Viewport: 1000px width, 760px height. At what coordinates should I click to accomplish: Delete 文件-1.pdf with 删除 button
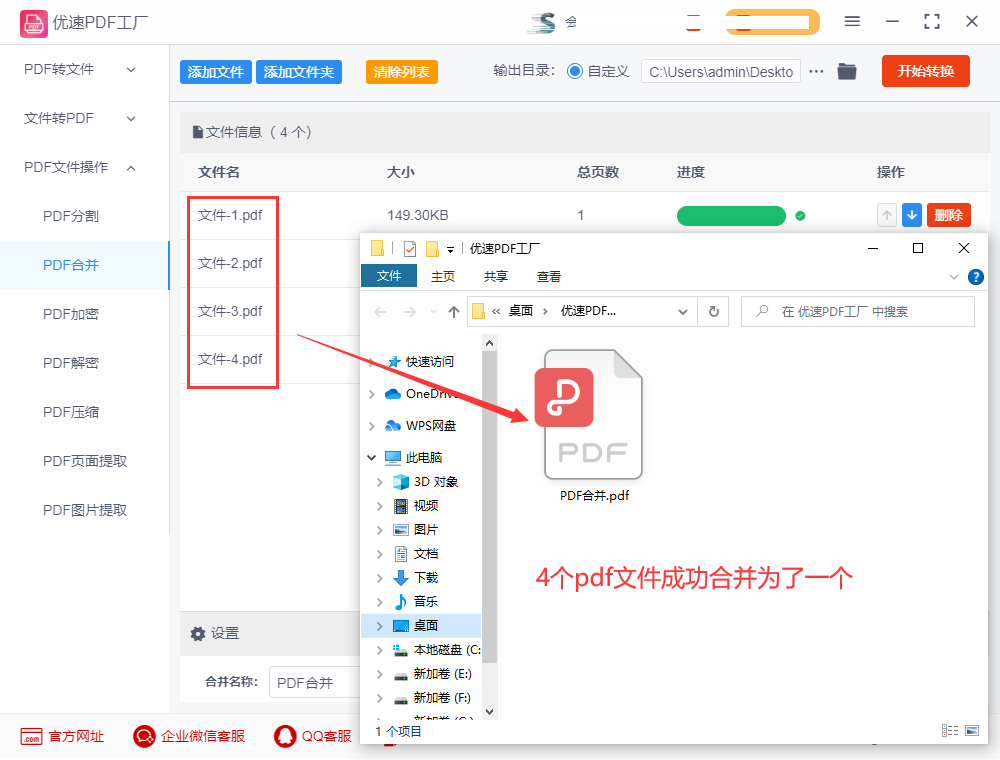tap(948, 216)
